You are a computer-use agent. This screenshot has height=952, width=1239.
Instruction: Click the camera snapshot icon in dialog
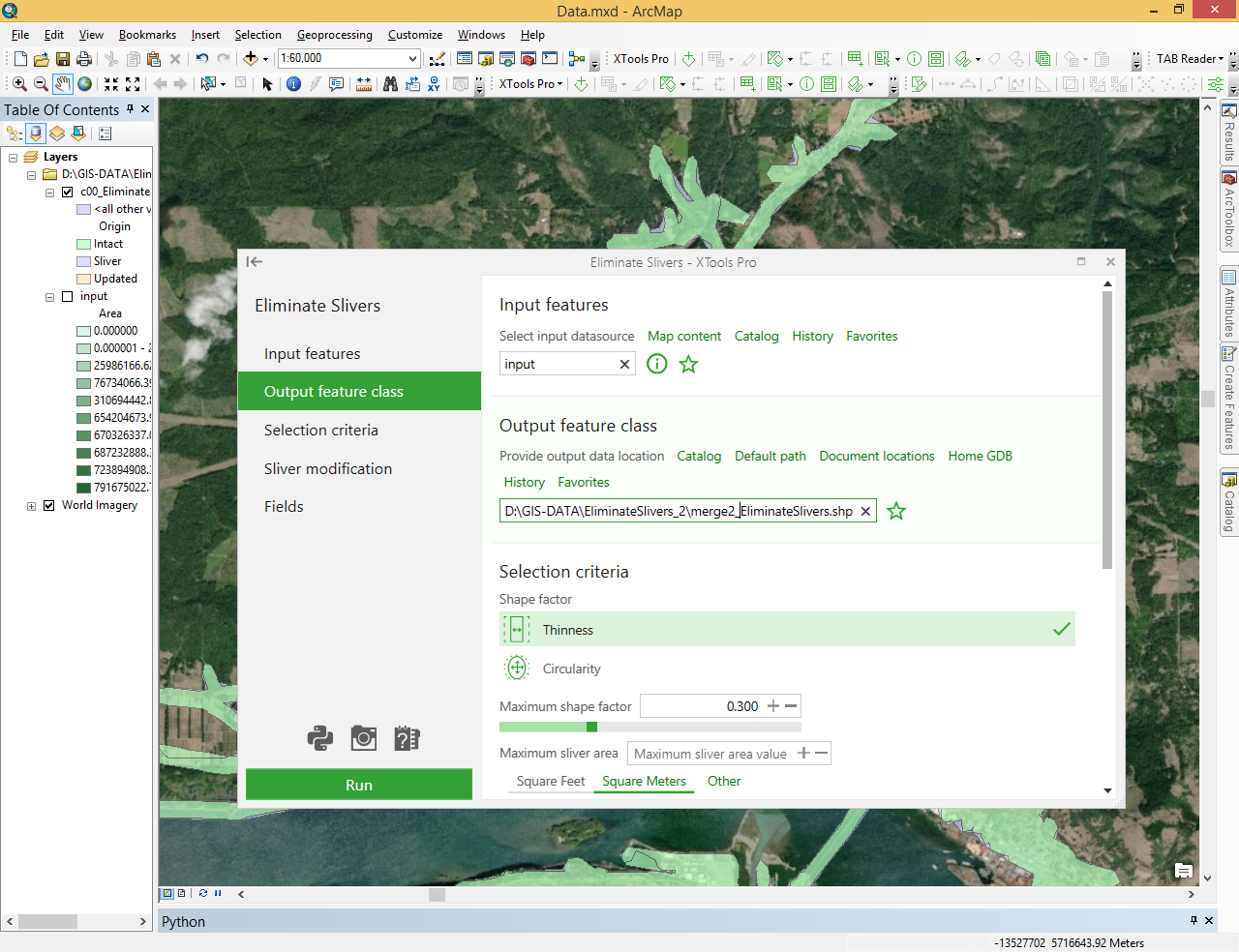[x=363, y=738]
